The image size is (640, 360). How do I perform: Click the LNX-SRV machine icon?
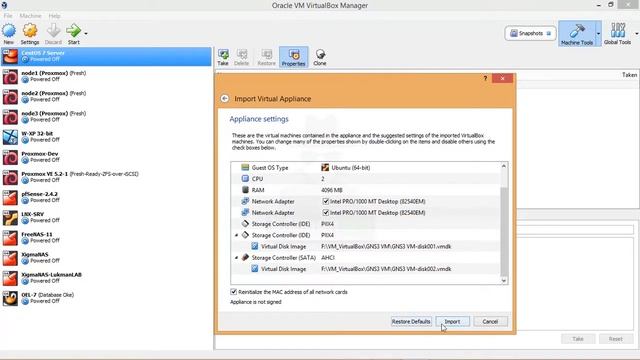point(10,218)
